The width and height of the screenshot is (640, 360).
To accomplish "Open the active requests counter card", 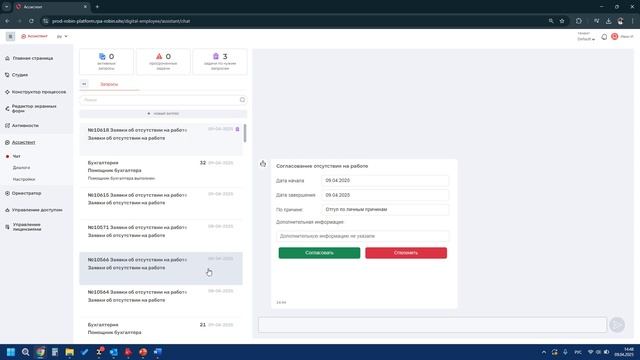I will tap(107, 62).
